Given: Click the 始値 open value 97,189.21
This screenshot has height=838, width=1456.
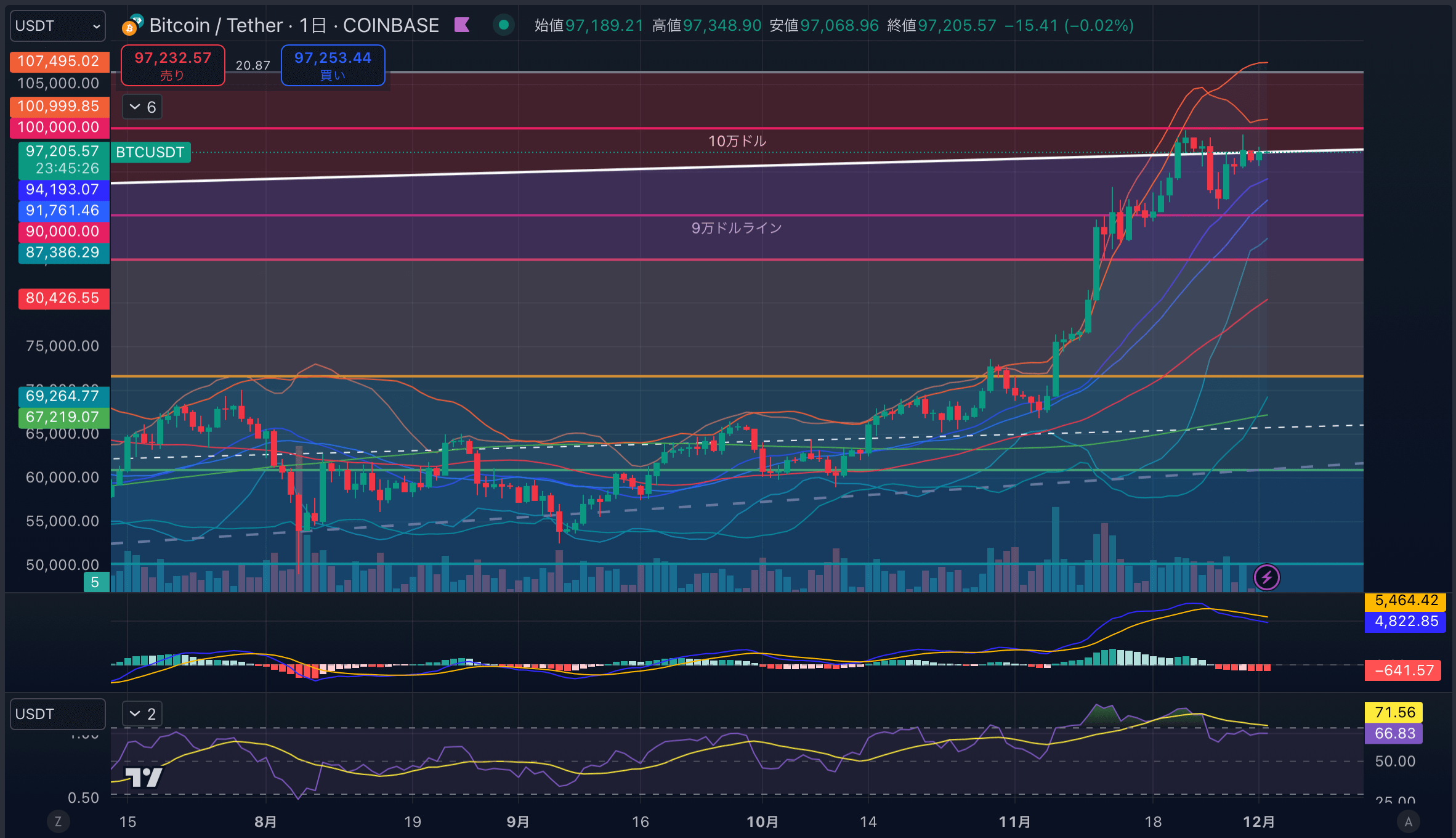Looking at the screenshot, I should (604, 25).
